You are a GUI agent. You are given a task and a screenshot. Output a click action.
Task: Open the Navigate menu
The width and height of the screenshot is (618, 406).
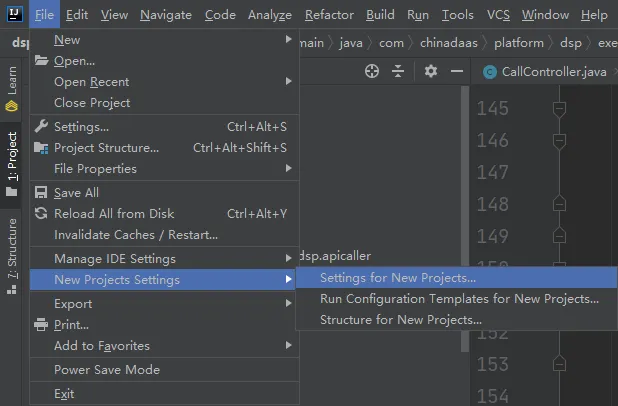(166, 15)
